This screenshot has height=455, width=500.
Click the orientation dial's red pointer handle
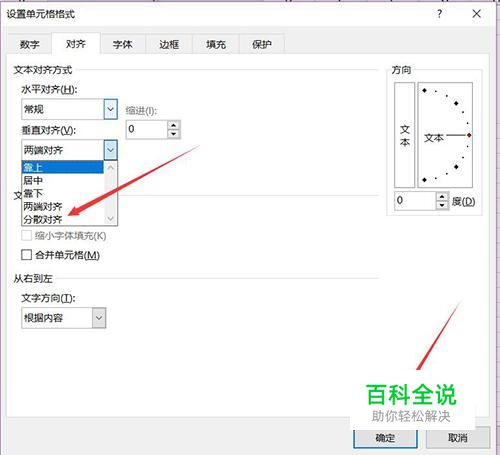469,135
